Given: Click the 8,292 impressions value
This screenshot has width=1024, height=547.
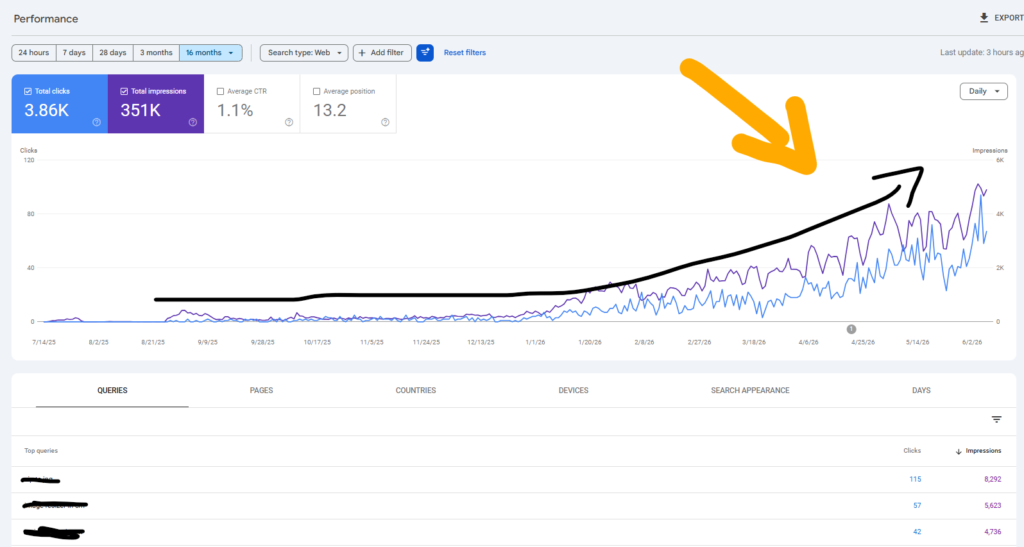Looking at the screenshot, I should [993, 479].
